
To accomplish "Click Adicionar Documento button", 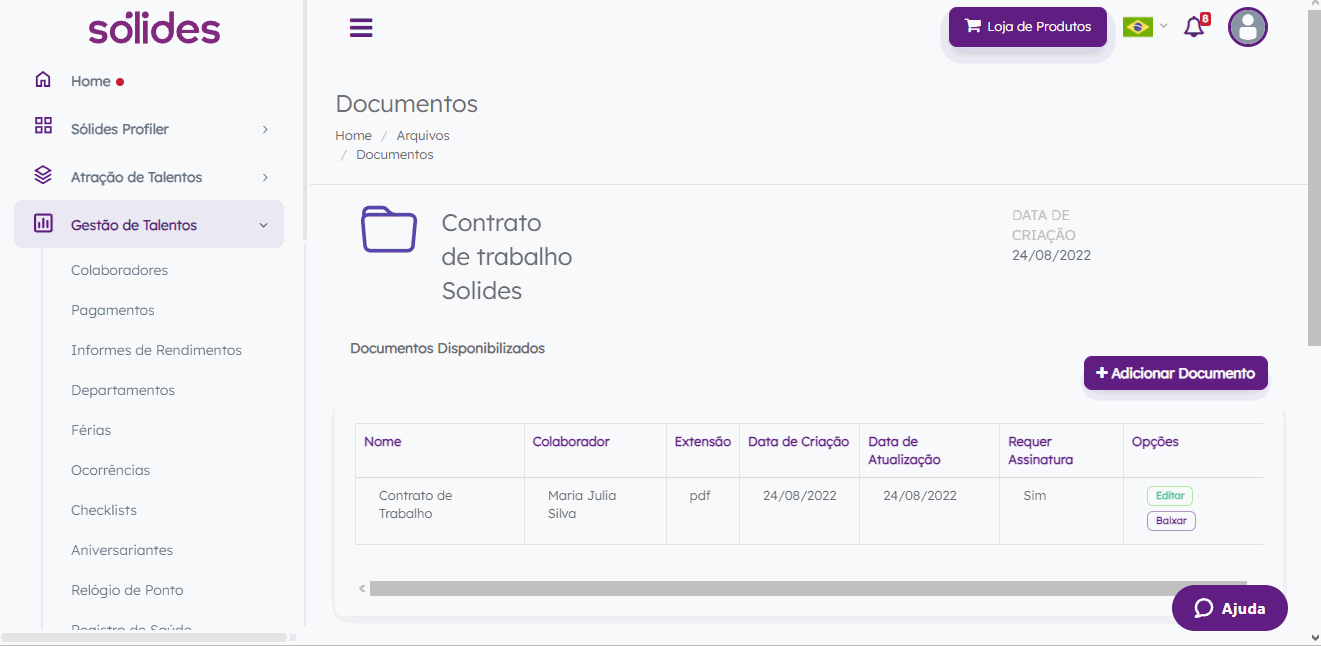I will 1176,373.
